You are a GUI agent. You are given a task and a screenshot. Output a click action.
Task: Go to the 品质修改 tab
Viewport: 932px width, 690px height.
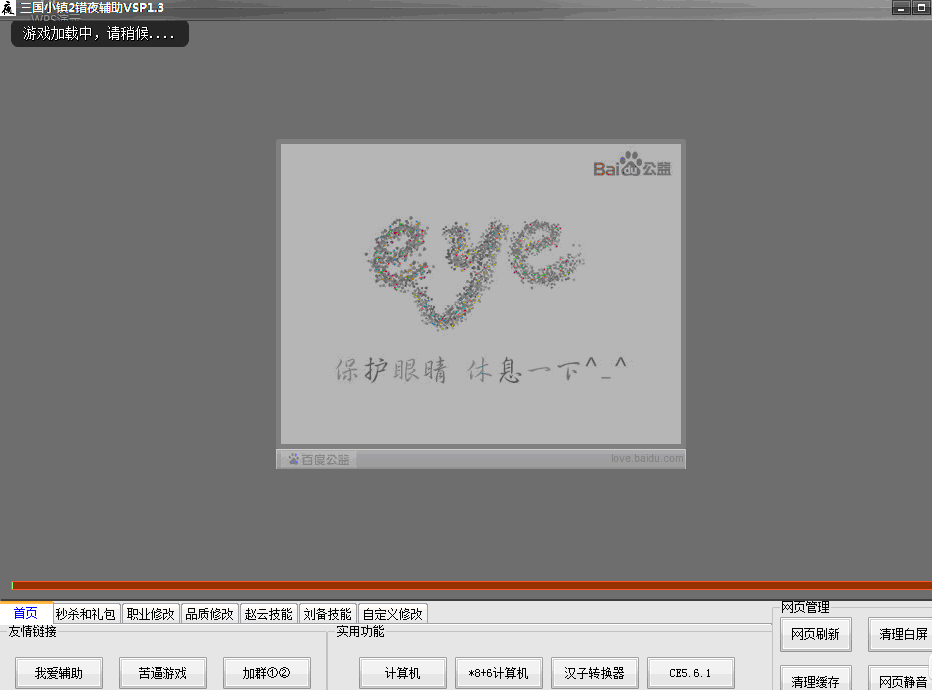coord(209,614)
